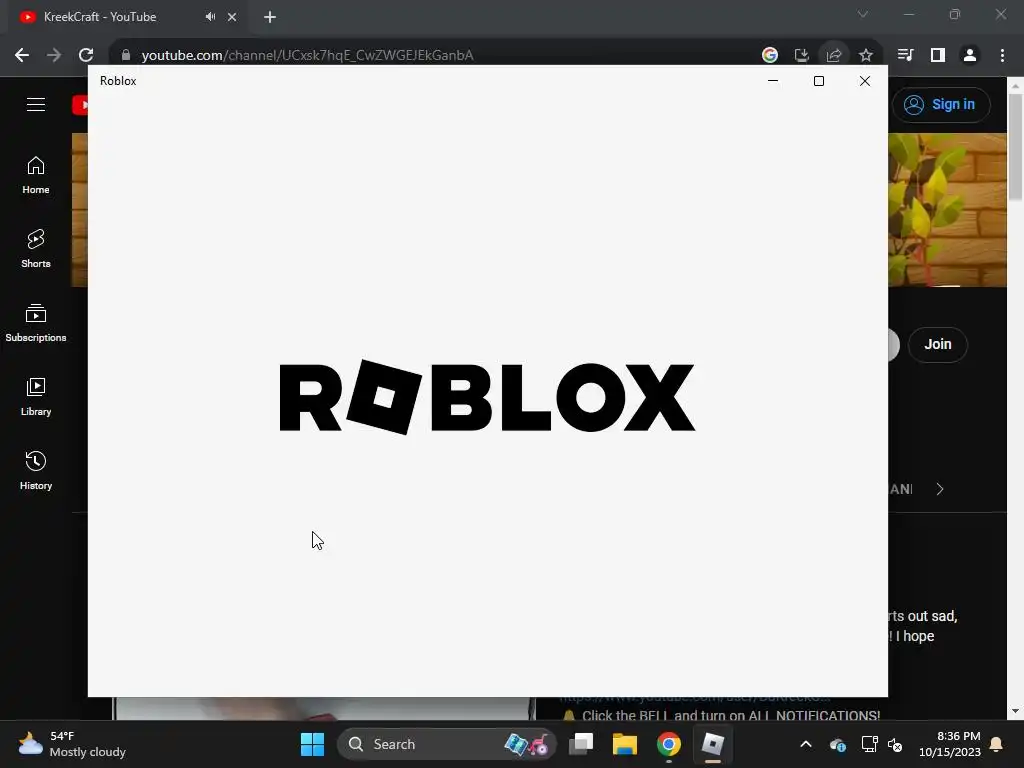Click the scrollbar's up arrow

coord(1015,85)
